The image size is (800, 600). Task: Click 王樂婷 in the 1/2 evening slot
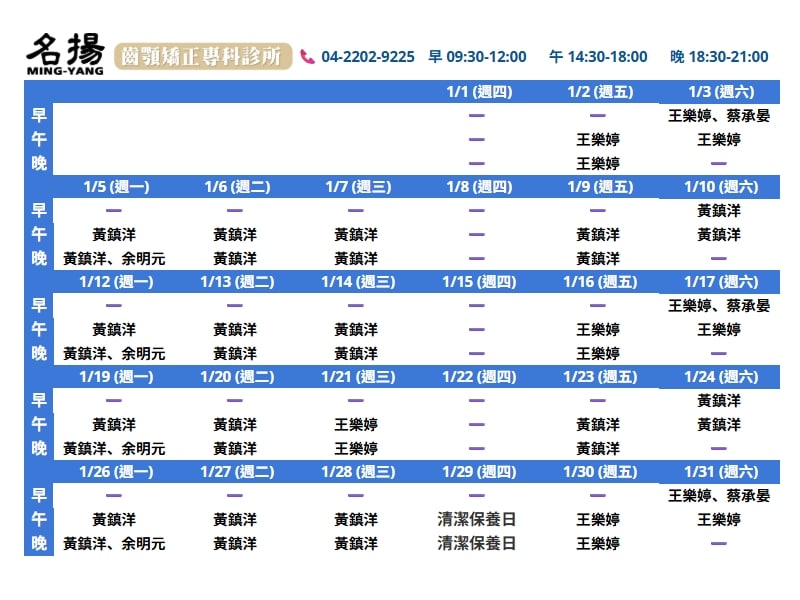[598, 164]
